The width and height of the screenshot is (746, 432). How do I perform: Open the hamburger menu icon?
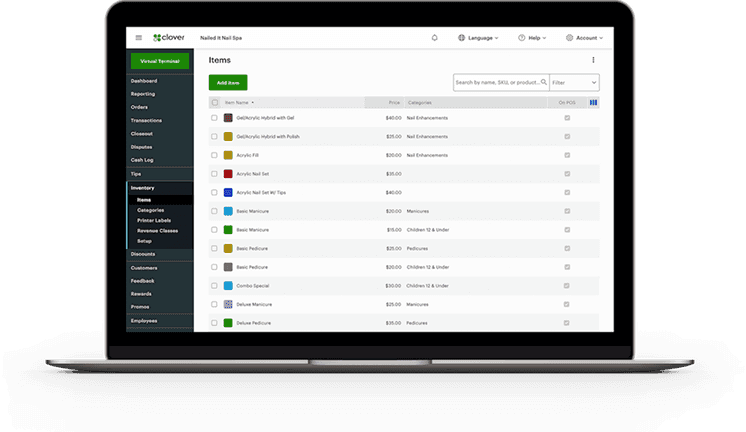tap(139, 38)
